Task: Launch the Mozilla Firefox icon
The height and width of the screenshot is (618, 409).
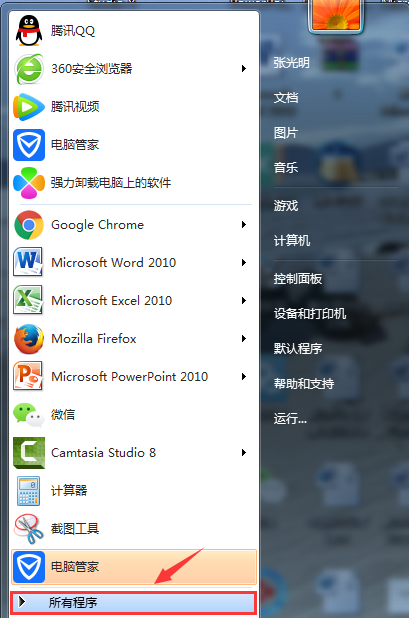Action: tap(29, 339)
